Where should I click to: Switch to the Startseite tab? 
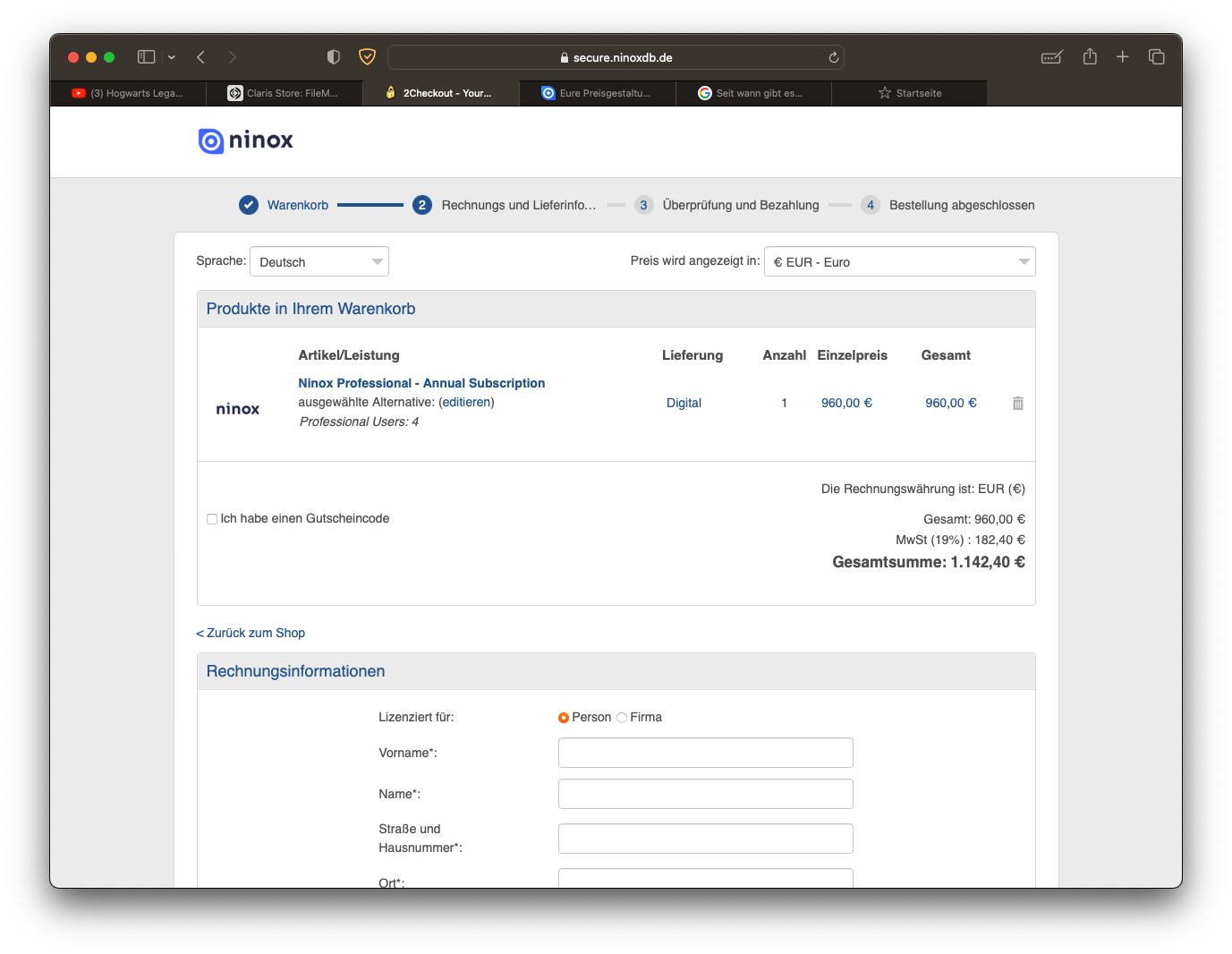click(x=909, y=93)
